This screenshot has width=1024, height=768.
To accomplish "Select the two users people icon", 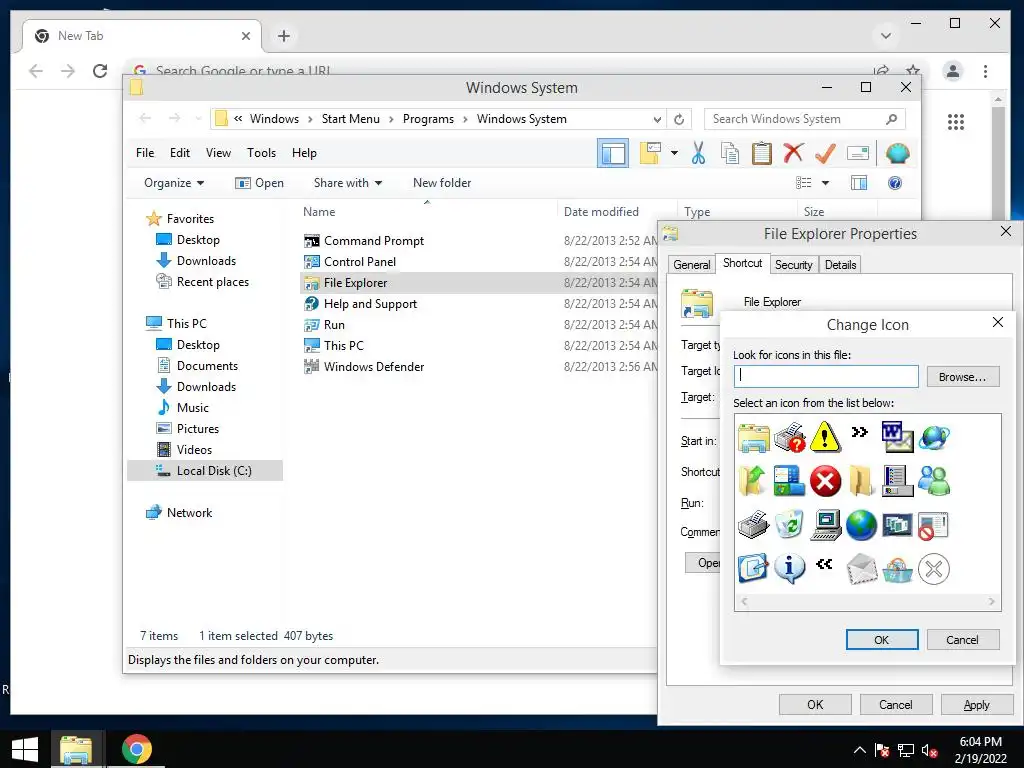I will [x=934, y=481].
